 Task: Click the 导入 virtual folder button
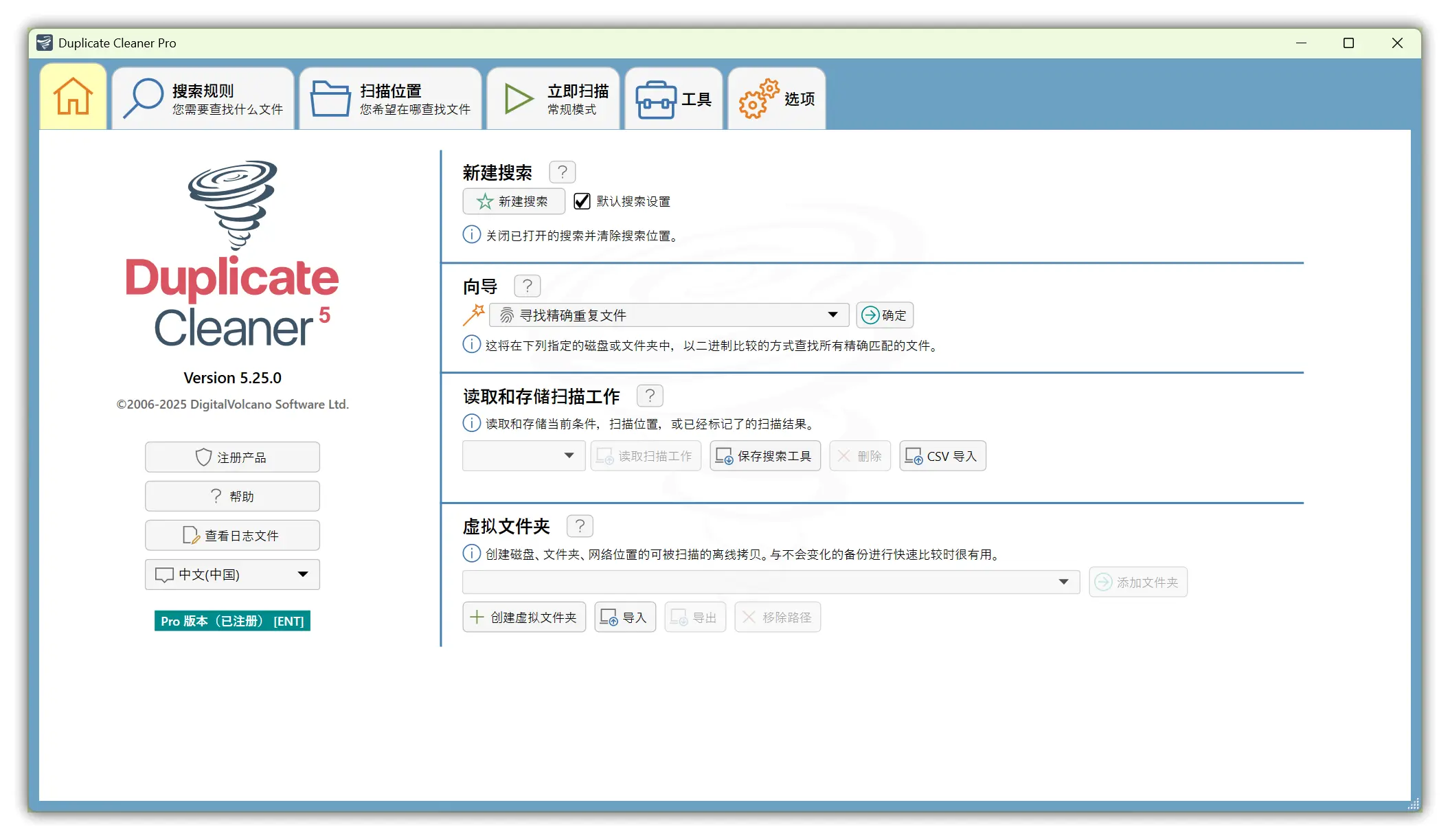[625, 617]
